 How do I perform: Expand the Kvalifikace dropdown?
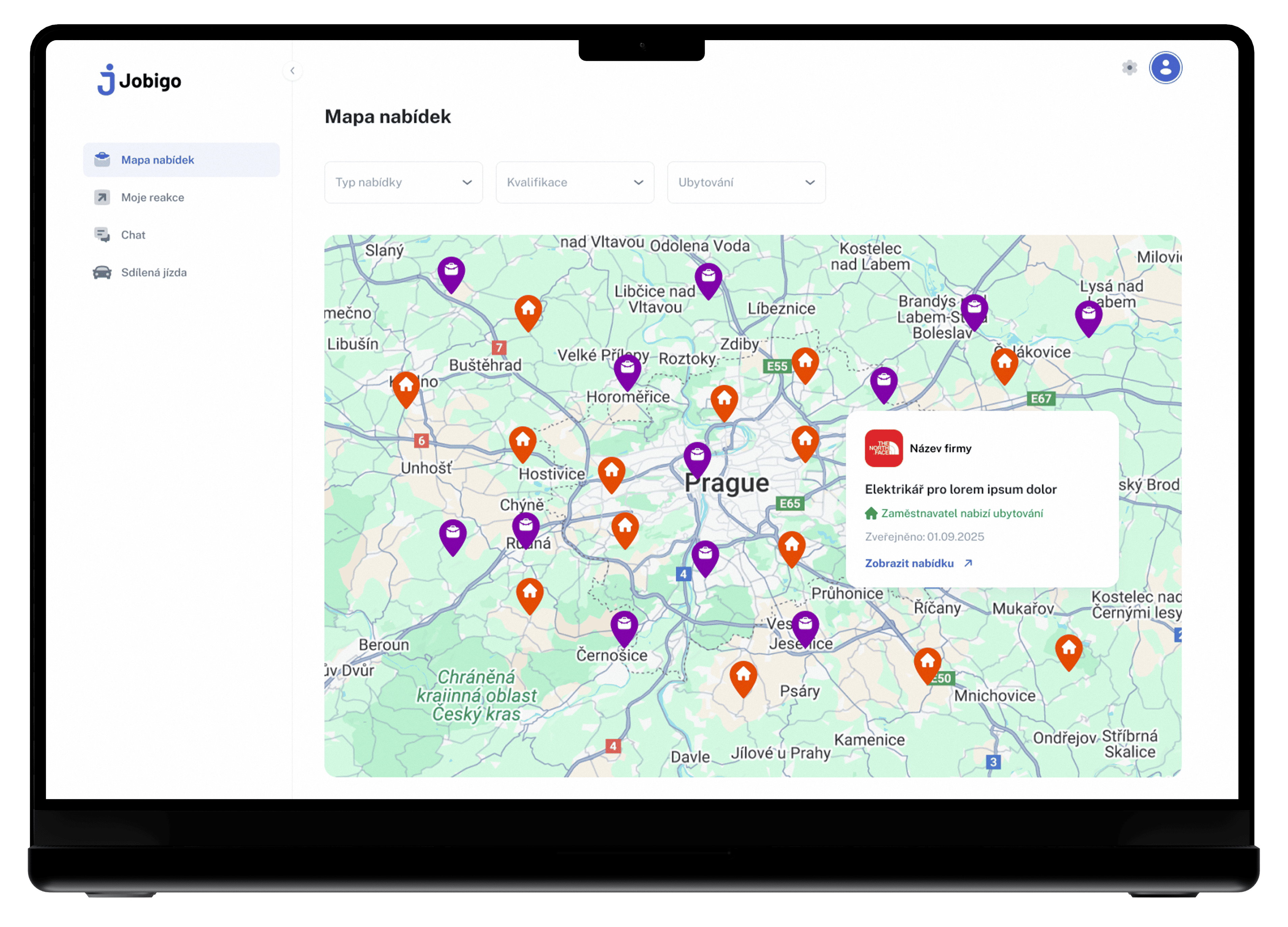pyautogui.click(x=575, y=182)
